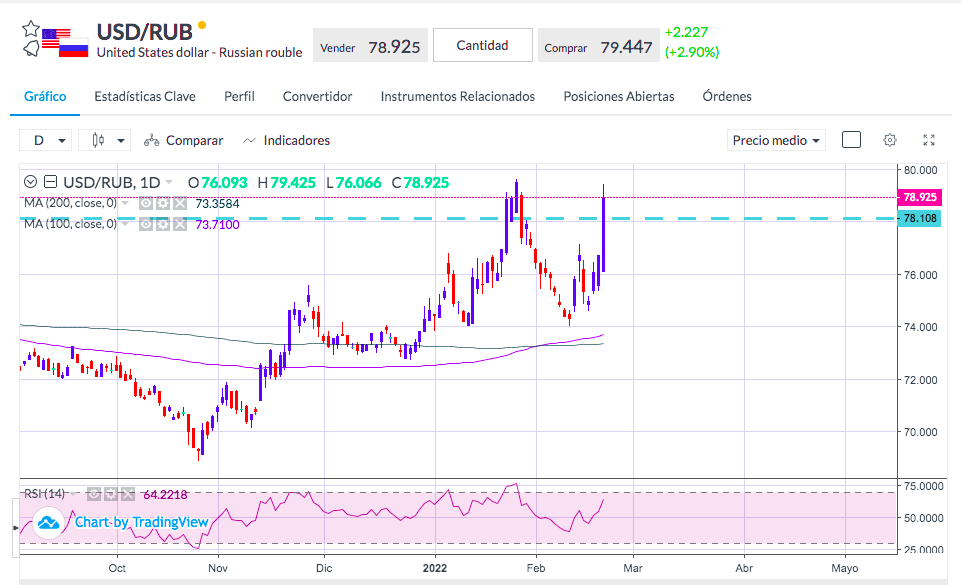Hide MA 200 line via eye icon

pos(146,204)
